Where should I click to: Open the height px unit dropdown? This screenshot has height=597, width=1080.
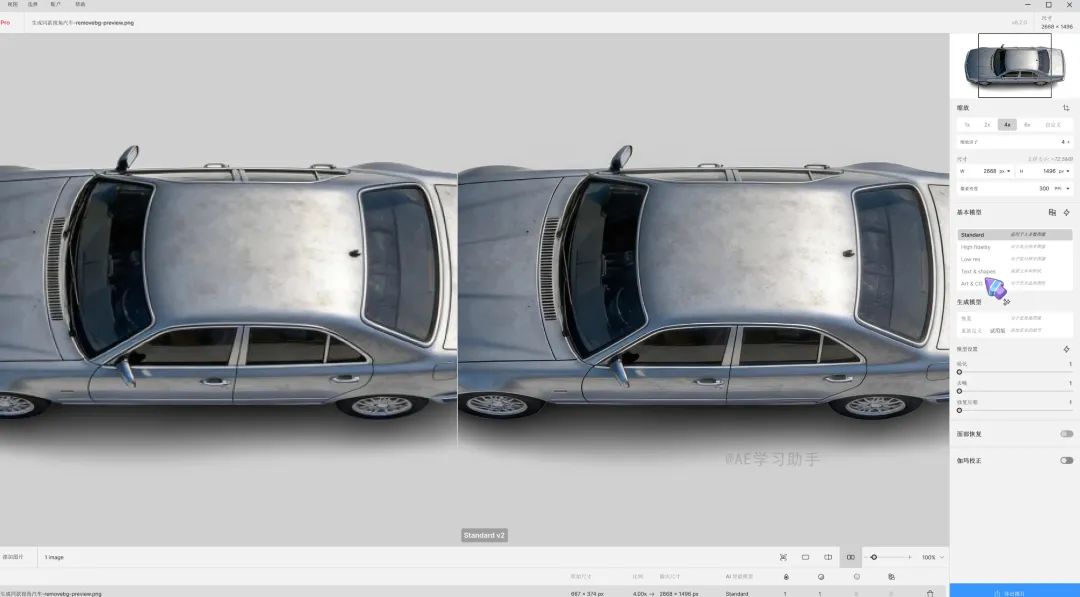pyautogui.click(x=1064, y=171)
